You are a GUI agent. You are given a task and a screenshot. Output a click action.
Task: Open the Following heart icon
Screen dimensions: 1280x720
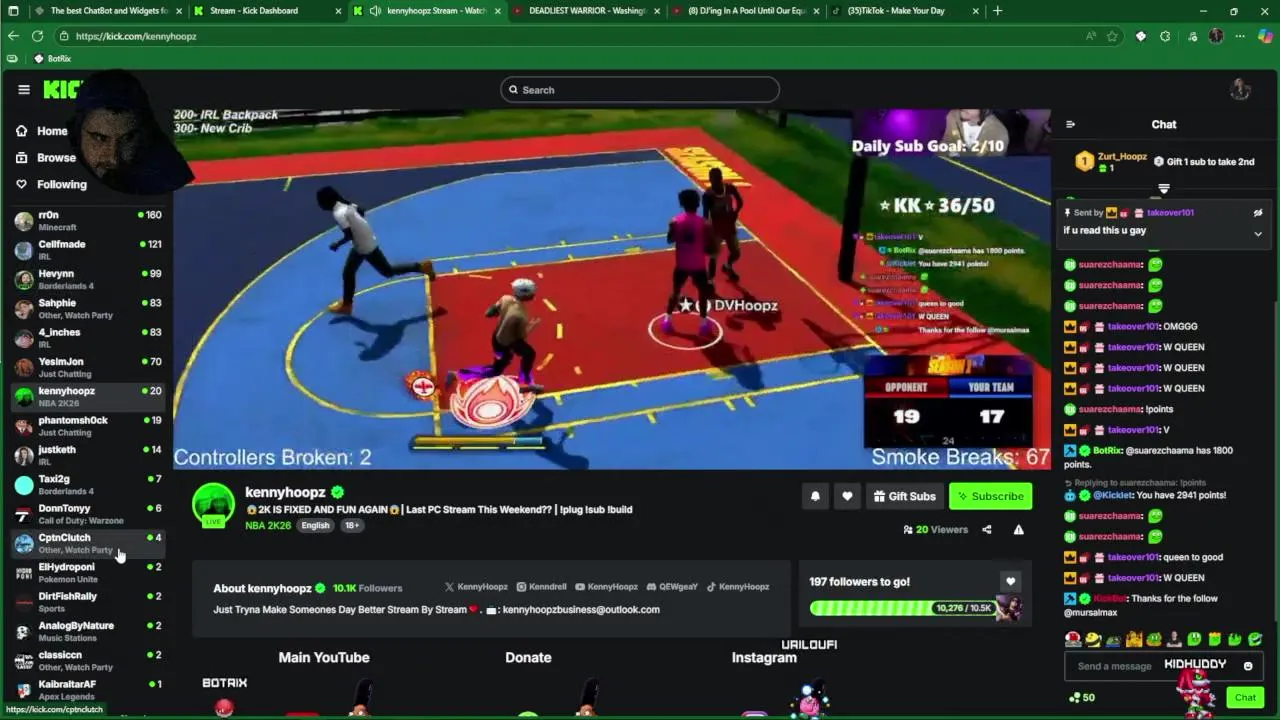coord(21,184)
